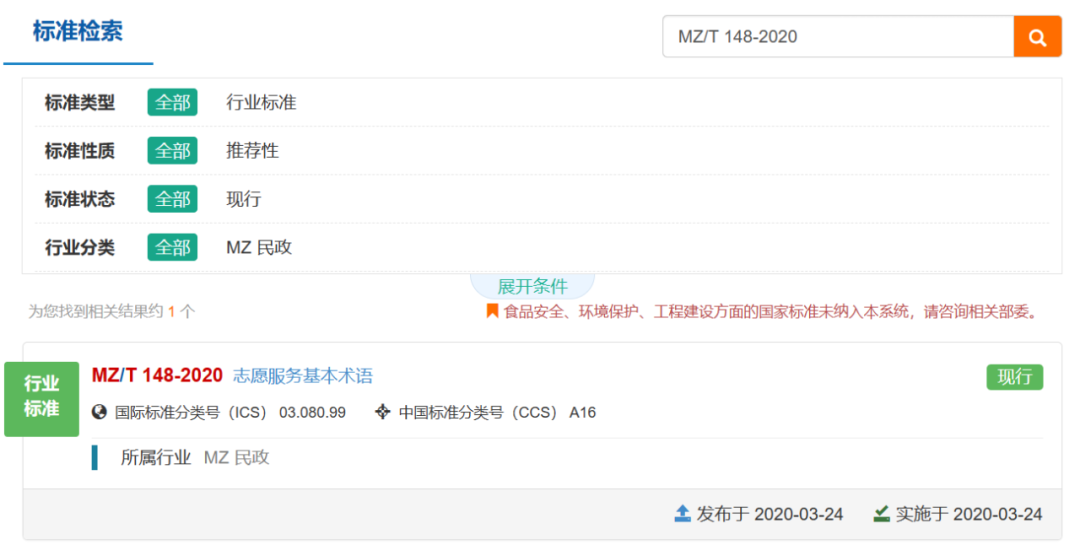Choose 推荐性 standard nature option
The image size is (1080, 556).
[252, 151]
